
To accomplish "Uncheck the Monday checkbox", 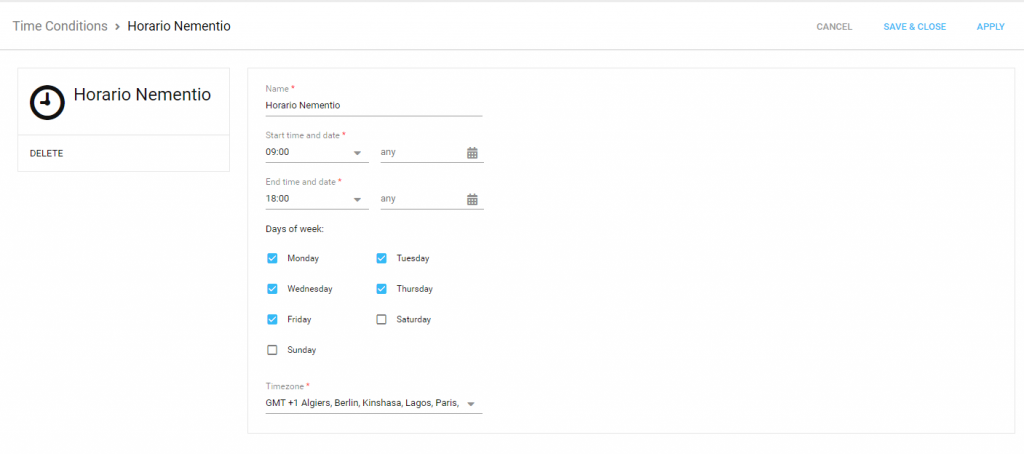I will [272, 258].
